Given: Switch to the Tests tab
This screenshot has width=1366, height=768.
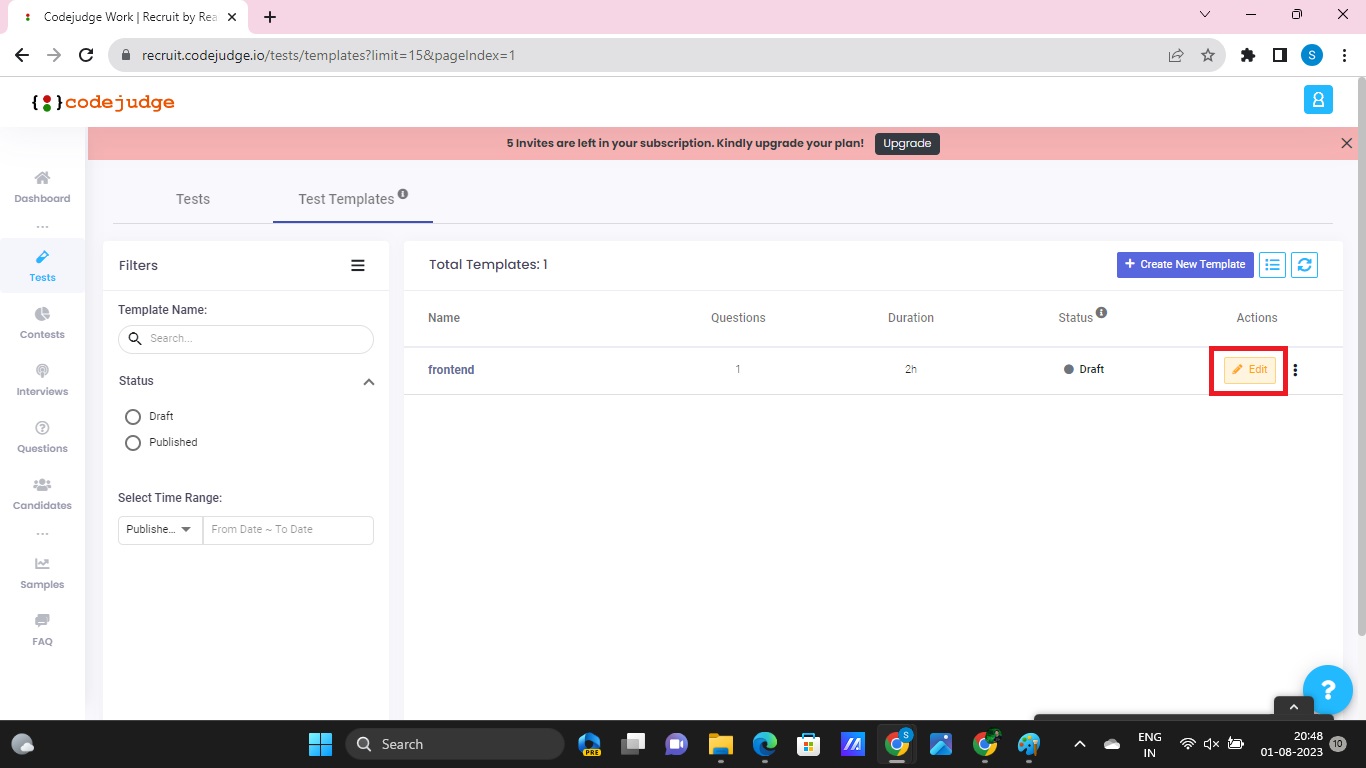Looking at the screenshot, I should (x=192, y=199).
